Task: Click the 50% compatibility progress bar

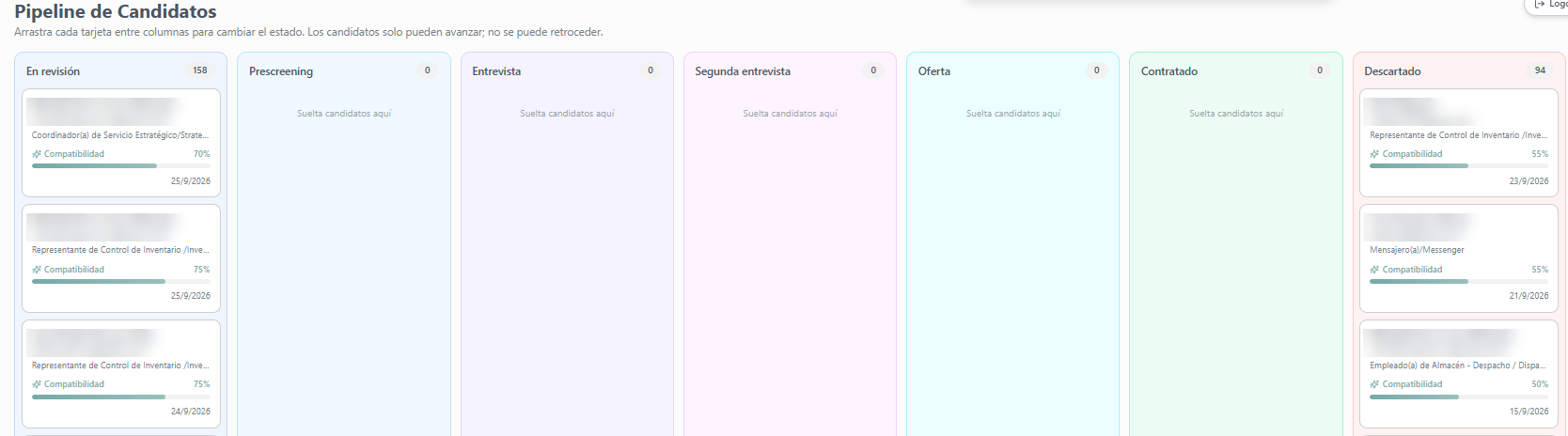Action: [1459, 397]
